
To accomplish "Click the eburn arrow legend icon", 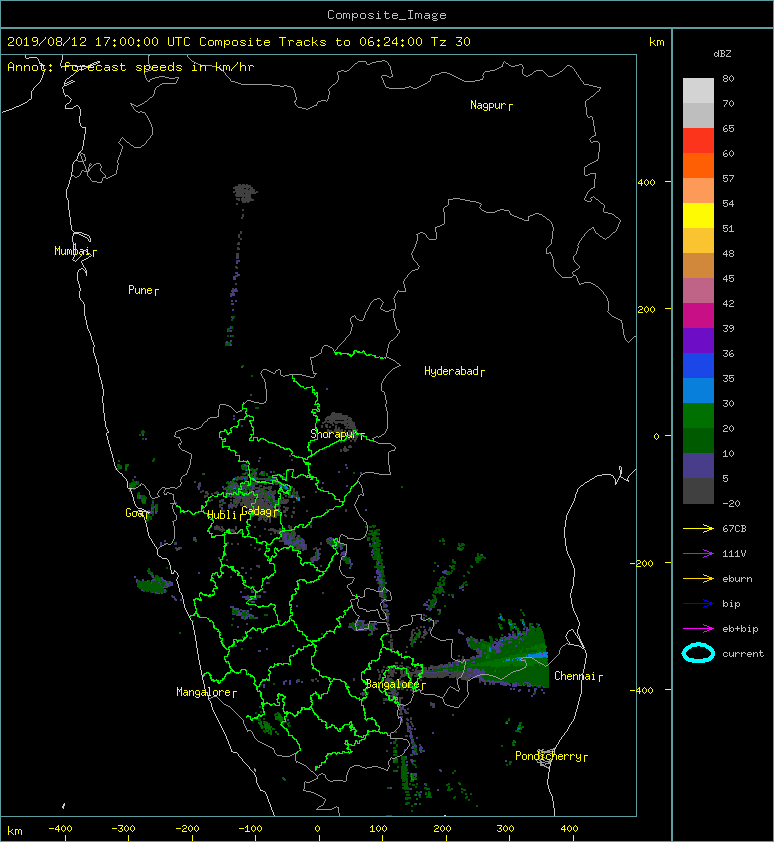I will 698,579.
